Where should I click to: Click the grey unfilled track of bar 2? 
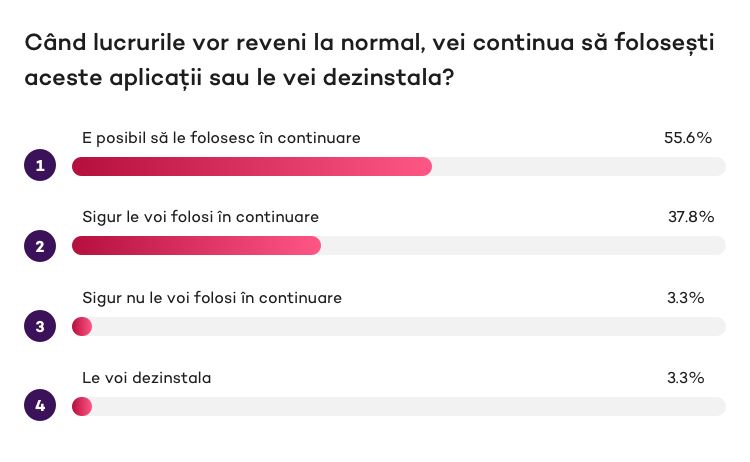523,245
